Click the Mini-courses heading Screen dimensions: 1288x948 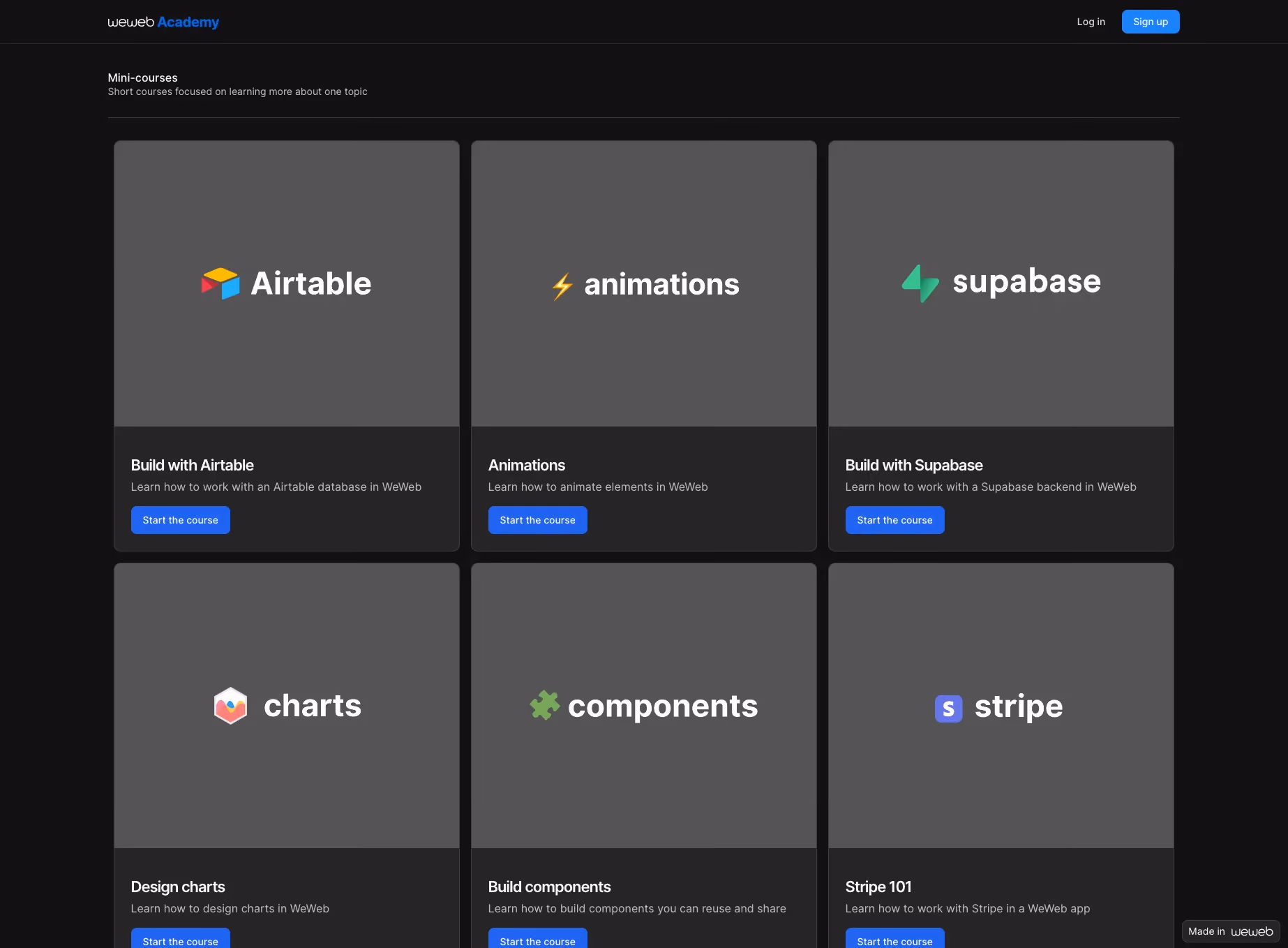coord(143,77)
